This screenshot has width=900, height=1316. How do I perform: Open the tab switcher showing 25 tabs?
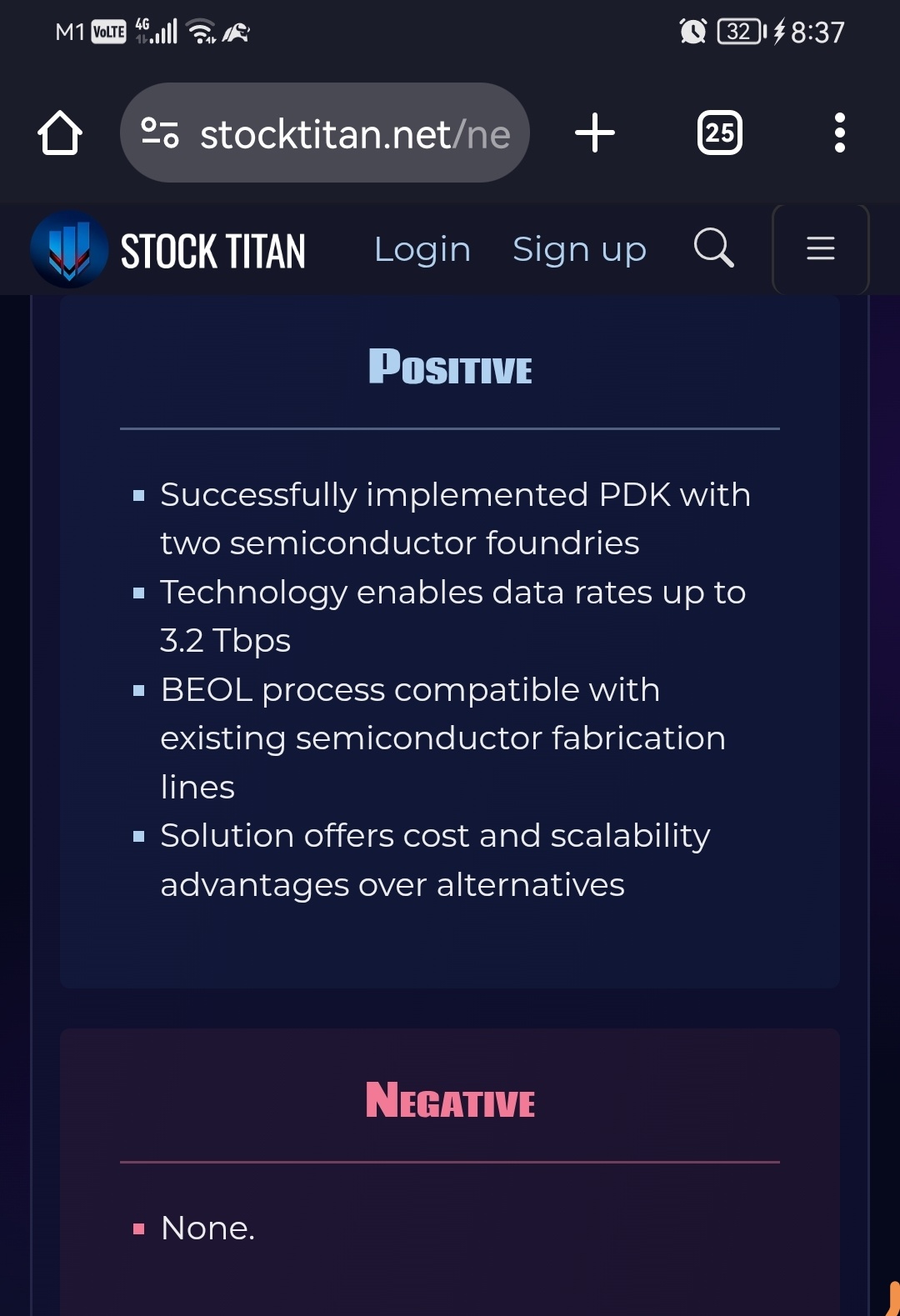[x=719, y=133]
